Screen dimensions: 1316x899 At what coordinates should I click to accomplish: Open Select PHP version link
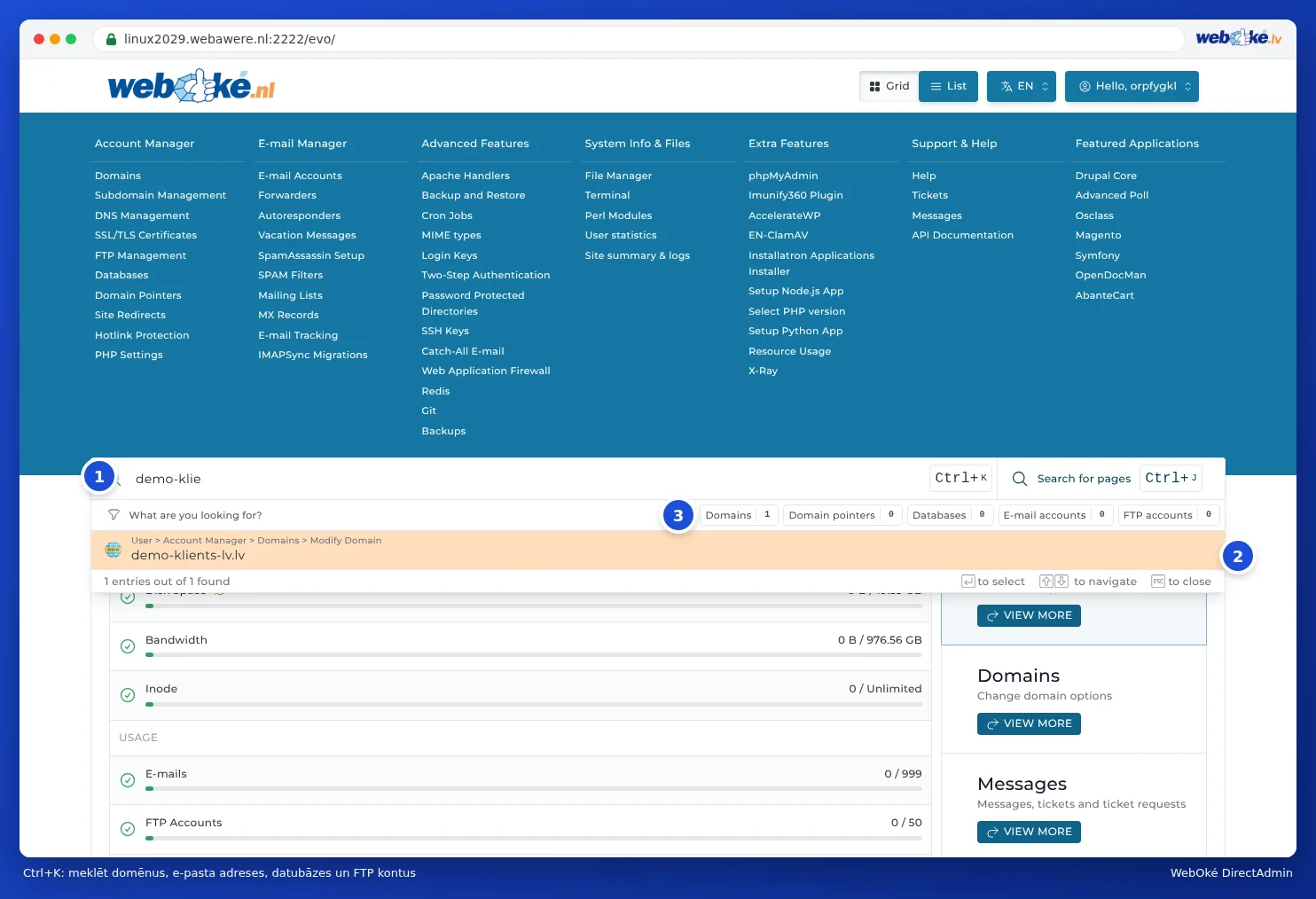[x=796, y=311]
